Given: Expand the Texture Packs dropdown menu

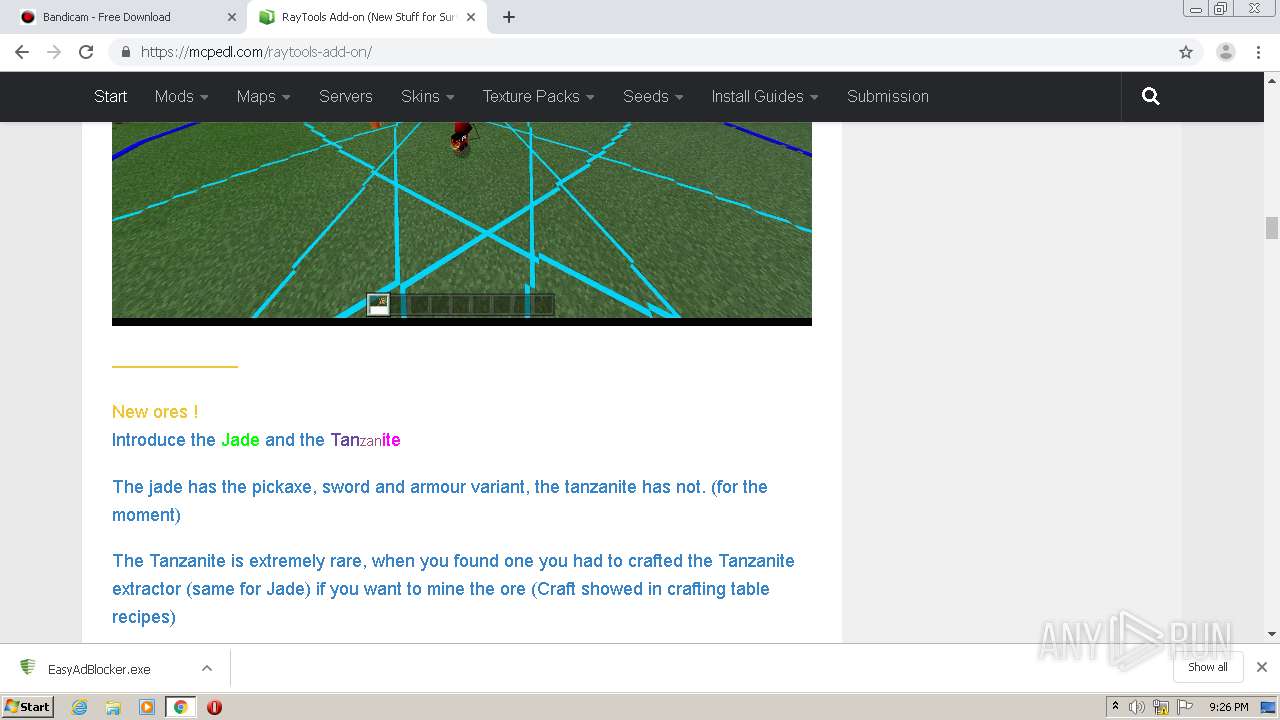Looking at the screenshot, I should pyautogui.click(x=538, y=96).
